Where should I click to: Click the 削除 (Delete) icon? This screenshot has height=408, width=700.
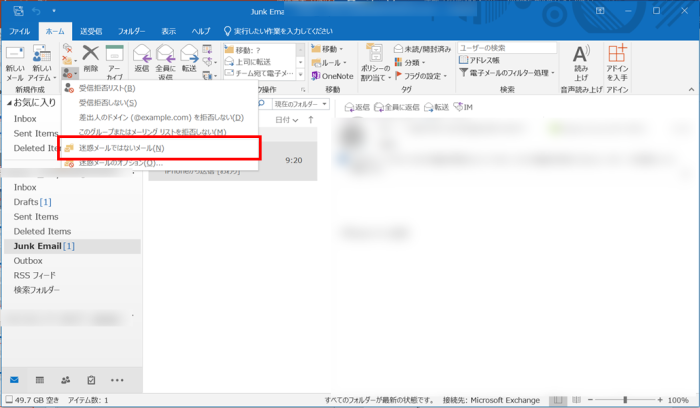pos(91,61)
